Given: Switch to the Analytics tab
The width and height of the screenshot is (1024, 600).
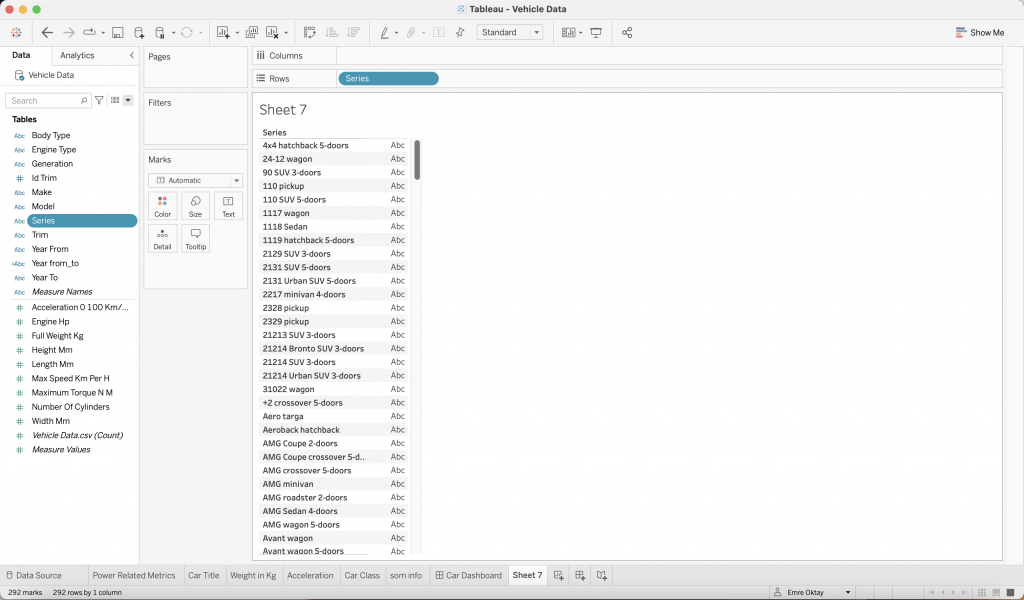Looking at the screenshot, I should [x=77, y=56].
